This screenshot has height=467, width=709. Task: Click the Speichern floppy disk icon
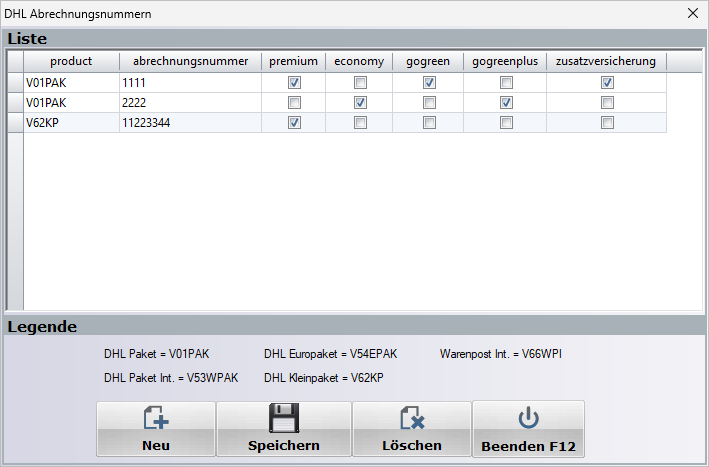(283, 419)
